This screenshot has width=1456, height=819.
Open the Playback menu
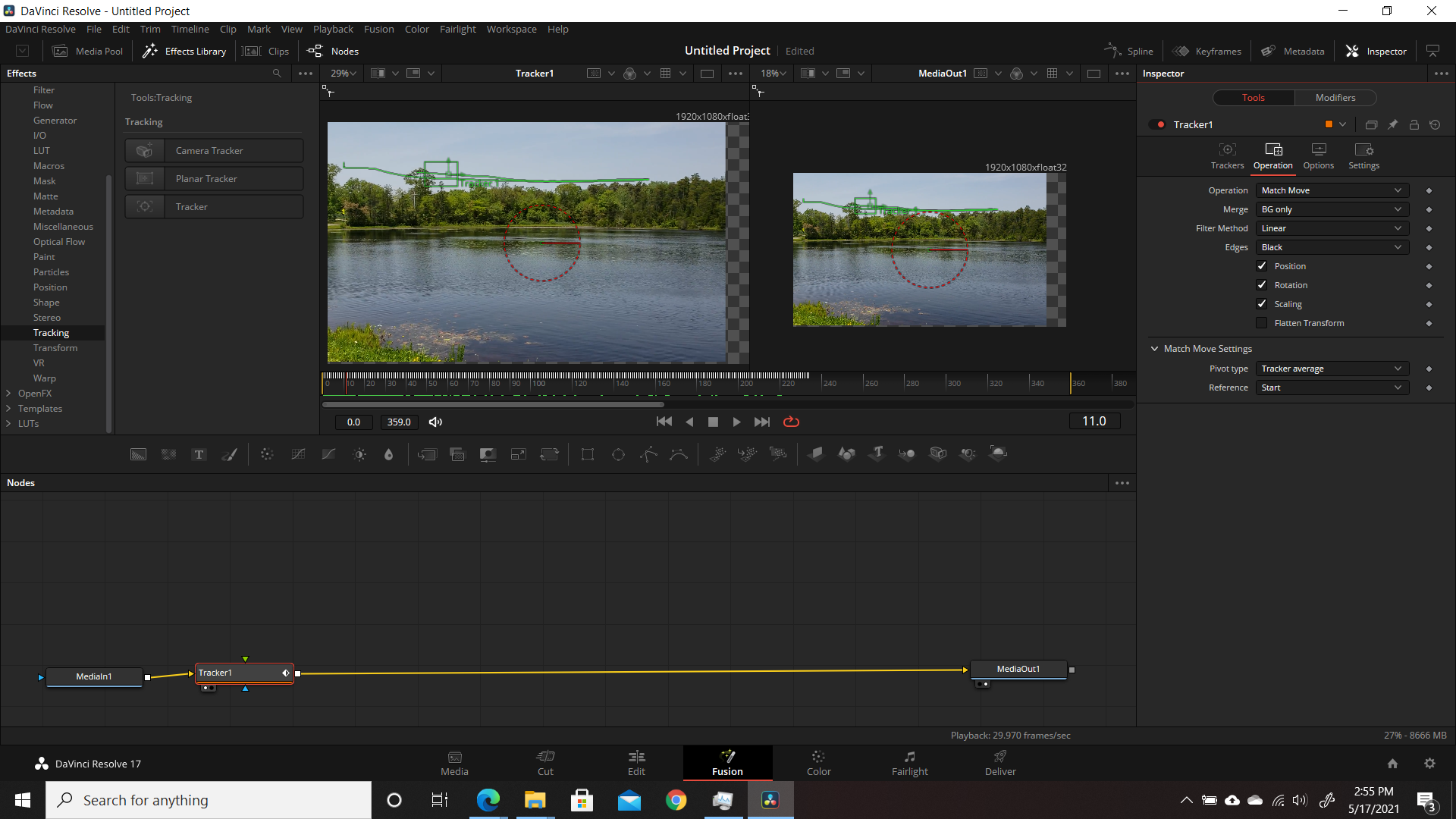(333, 29)
